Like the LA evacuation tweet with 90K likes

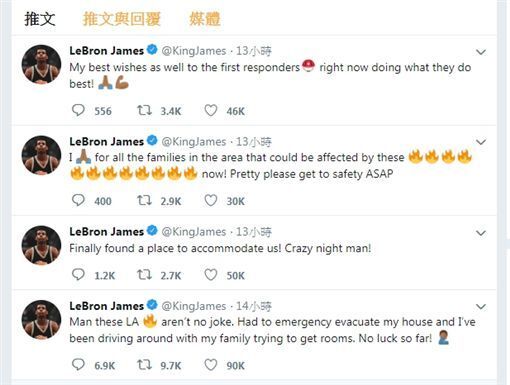point(211,365)
